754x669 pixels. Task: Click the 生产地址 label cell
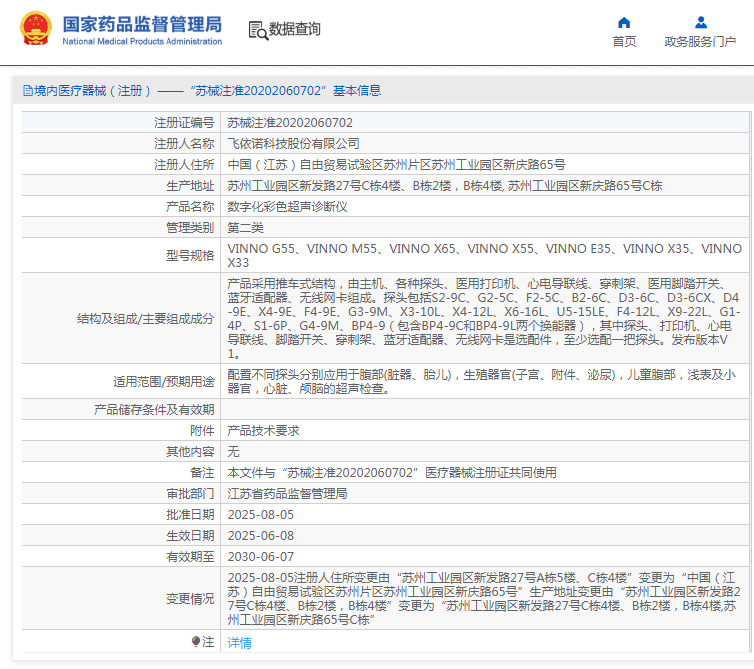[121, 186]
